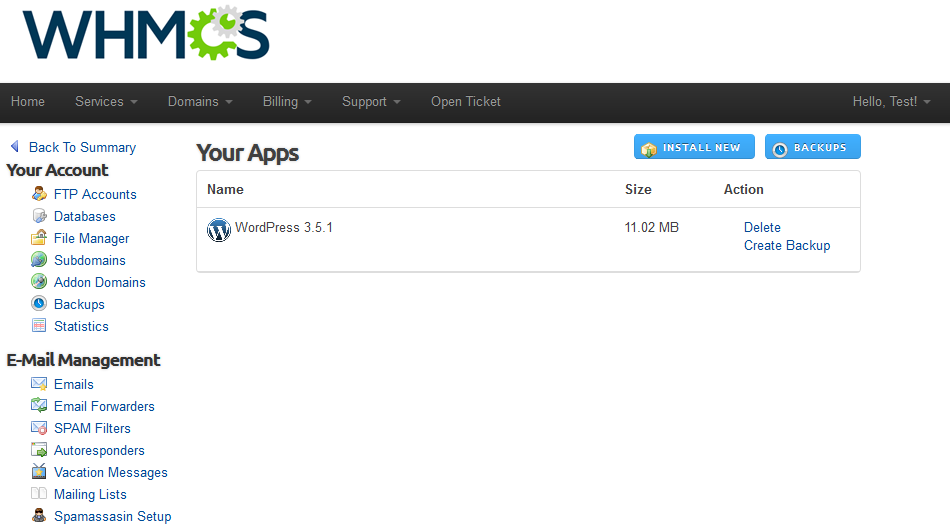950x527 pixels.
Task: Click the FTP Accounts sidebar icon
Action: 39,194
